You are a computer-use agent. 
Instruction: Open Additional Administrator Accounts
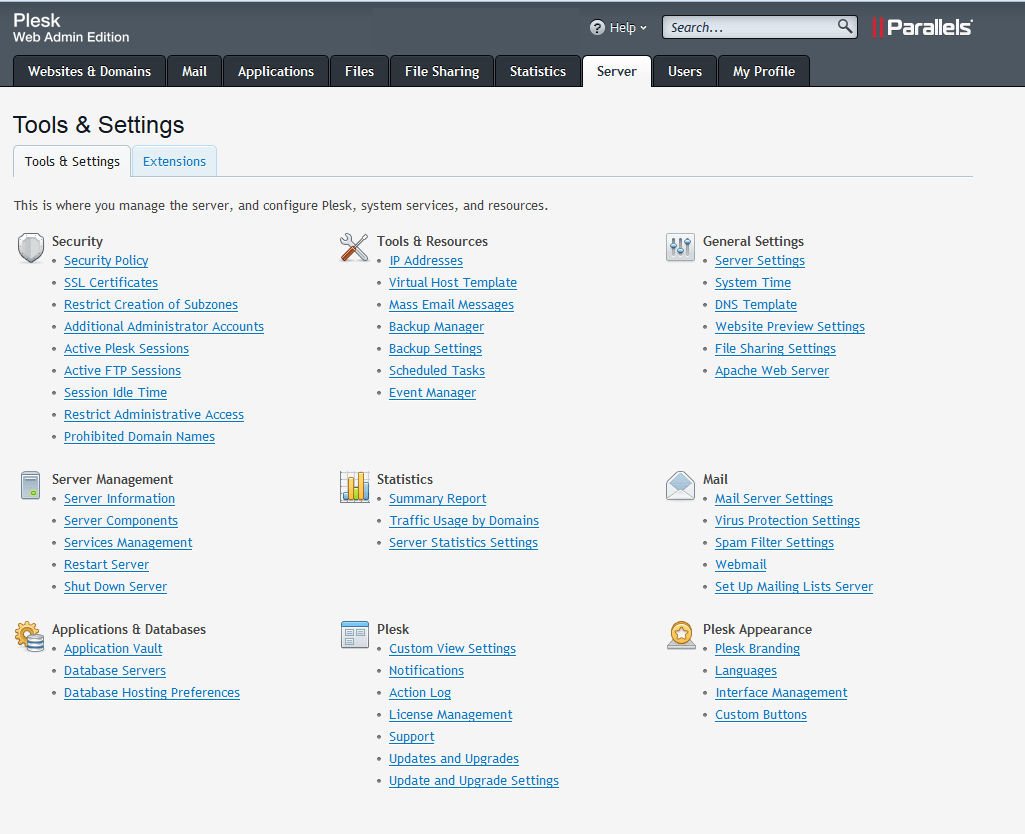[x=164, y=326]
